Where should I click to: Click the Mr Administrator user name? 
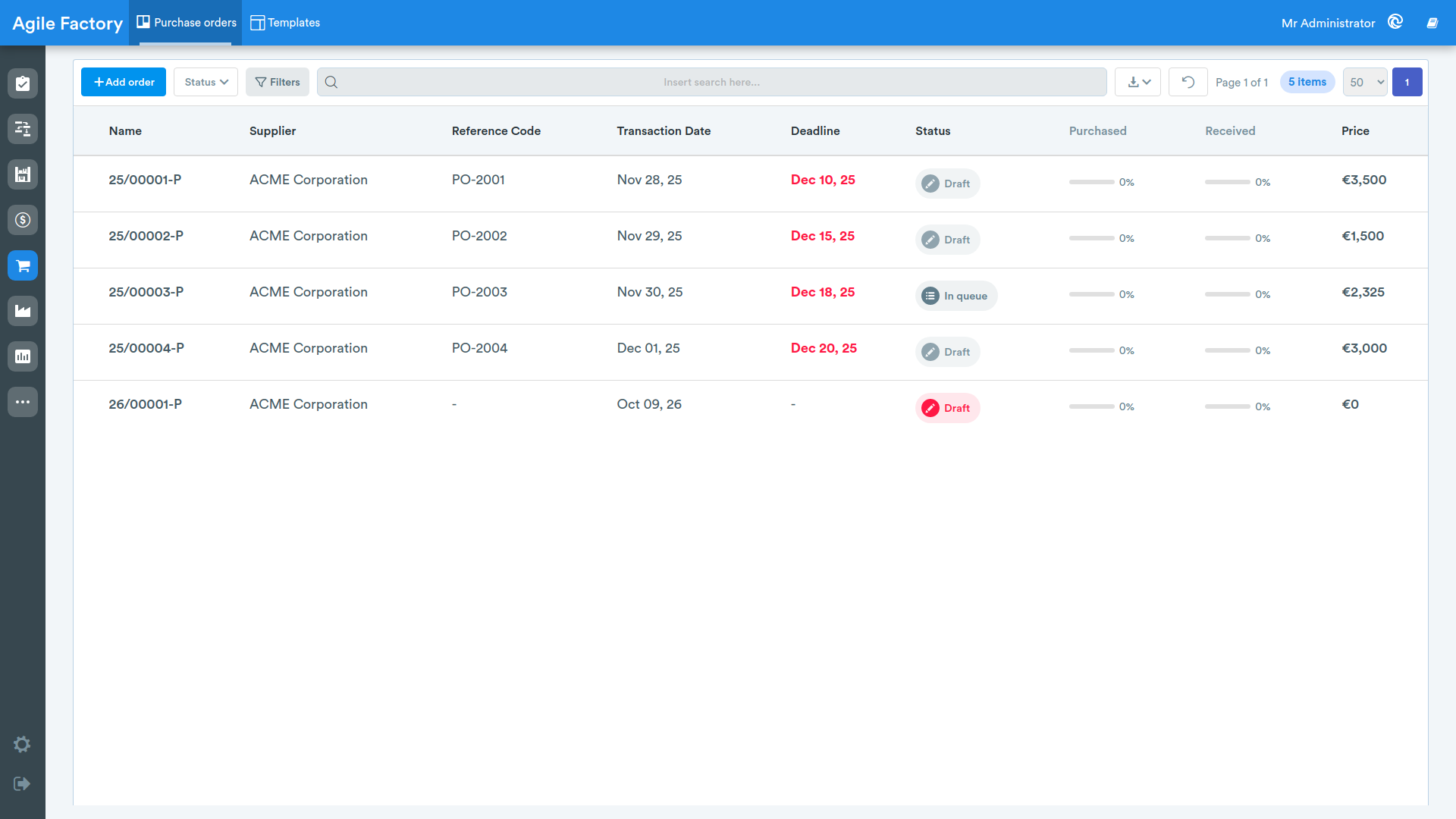(x=1328, y=24)
